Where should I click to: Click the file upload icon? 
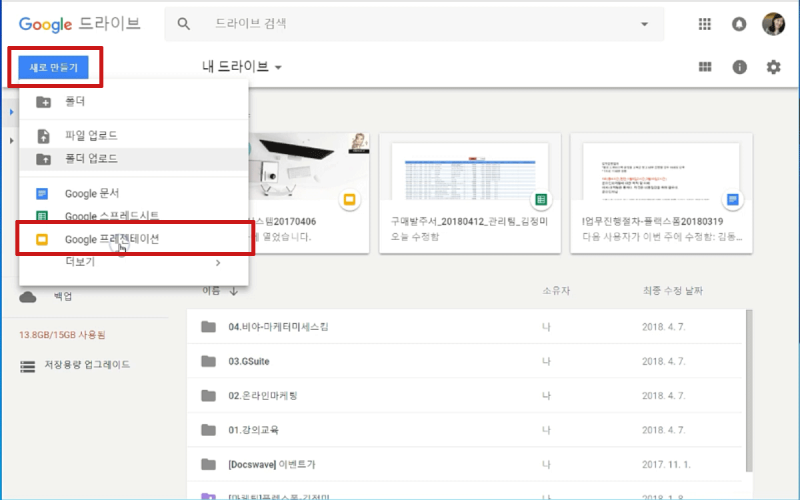43,136
